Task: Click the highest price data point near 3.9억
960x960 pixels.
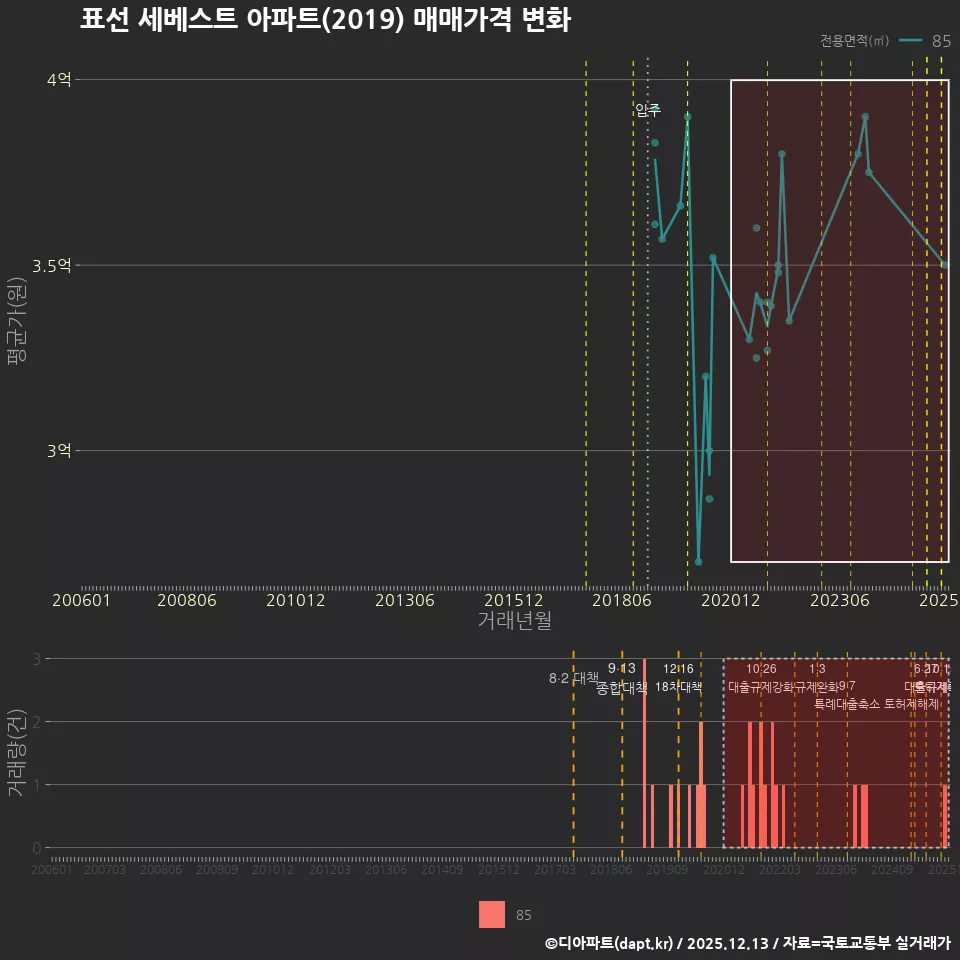Action: pyautogui.click(x=686, y=116)
